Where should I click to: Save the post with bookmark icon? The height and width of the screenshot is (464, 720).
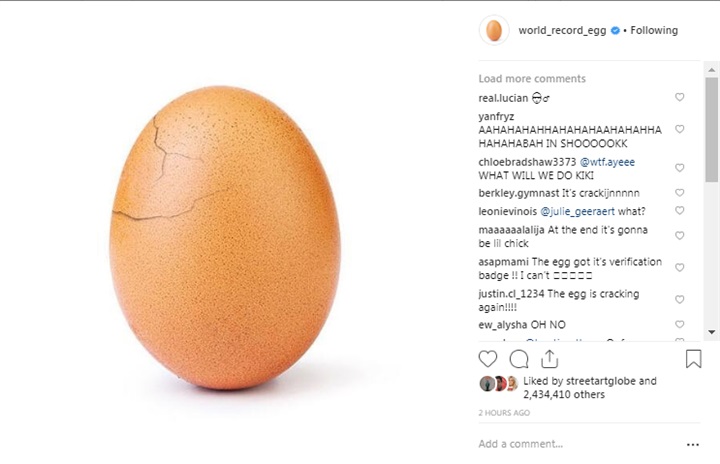tap(693, 358)
